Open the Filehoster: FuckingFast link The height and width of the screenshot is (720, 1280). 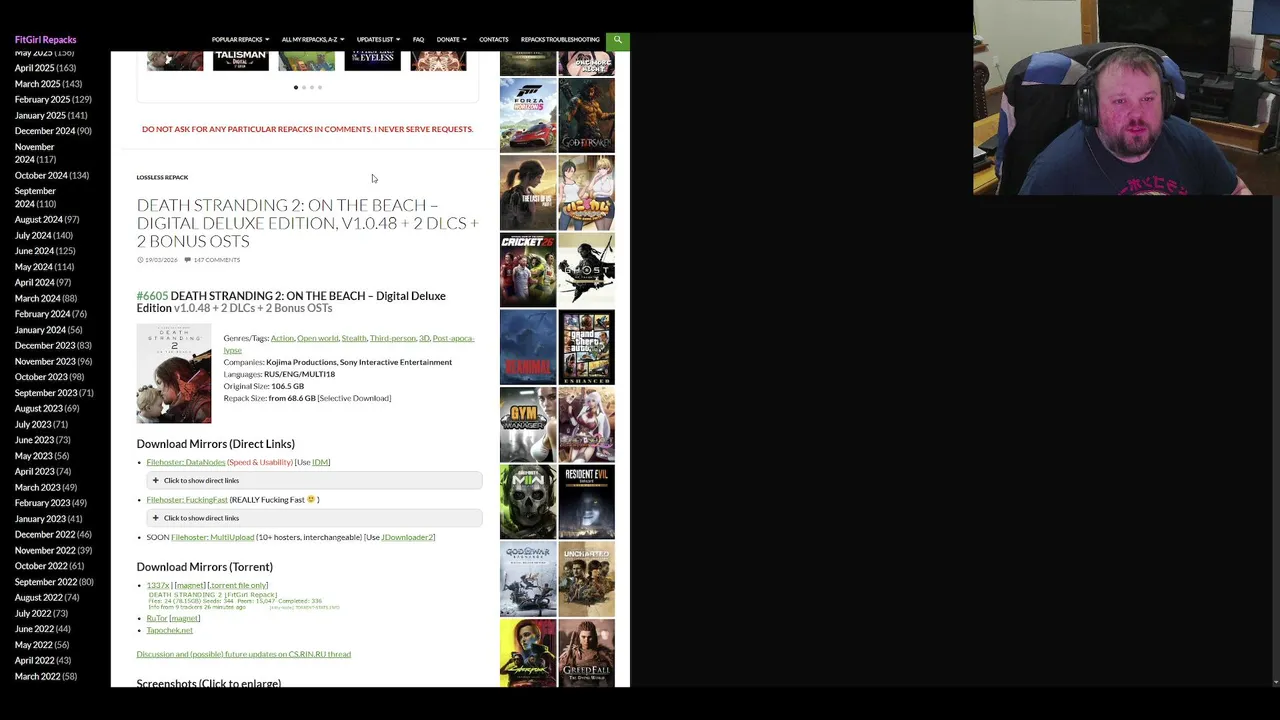tap(187, 500)
